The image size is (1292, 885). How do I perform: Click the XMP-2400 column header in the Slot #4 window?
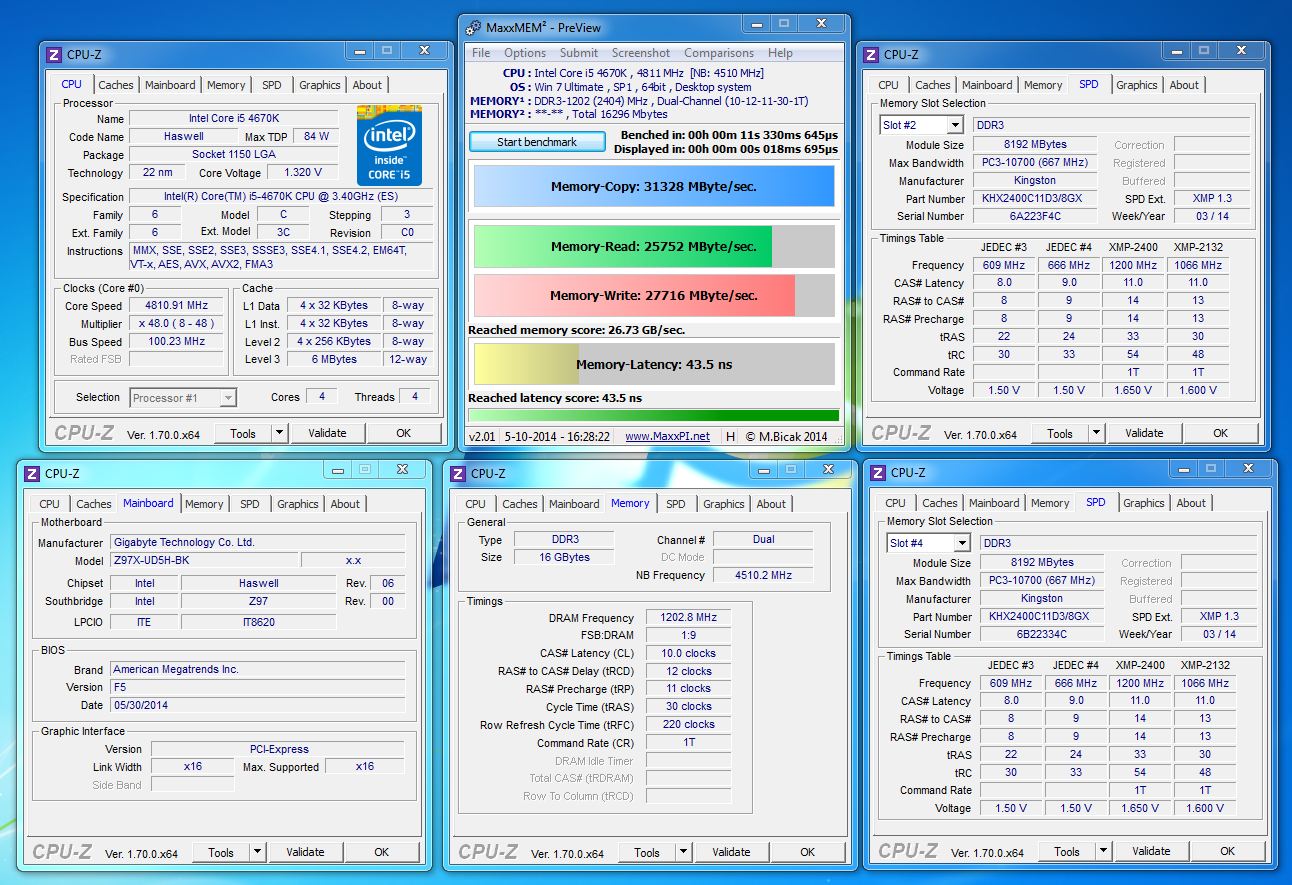pos(1140,665)
